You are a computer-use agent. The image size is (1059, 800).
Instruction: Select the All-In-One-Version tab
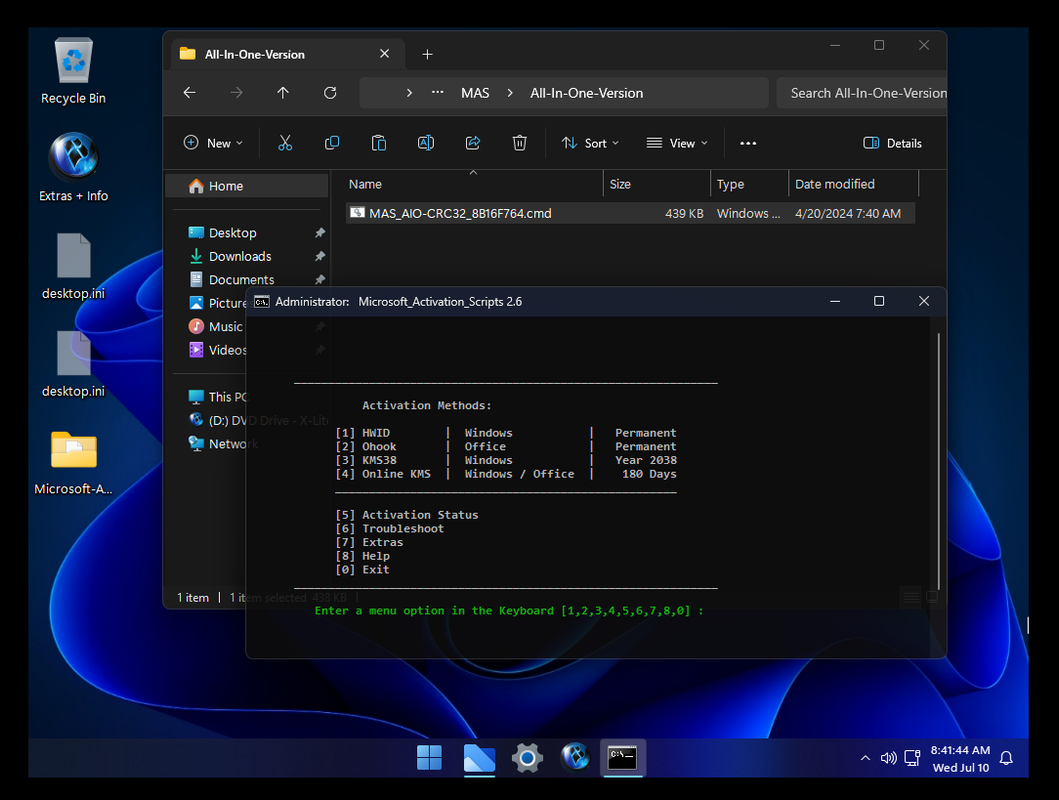click(x=255, y=54)
